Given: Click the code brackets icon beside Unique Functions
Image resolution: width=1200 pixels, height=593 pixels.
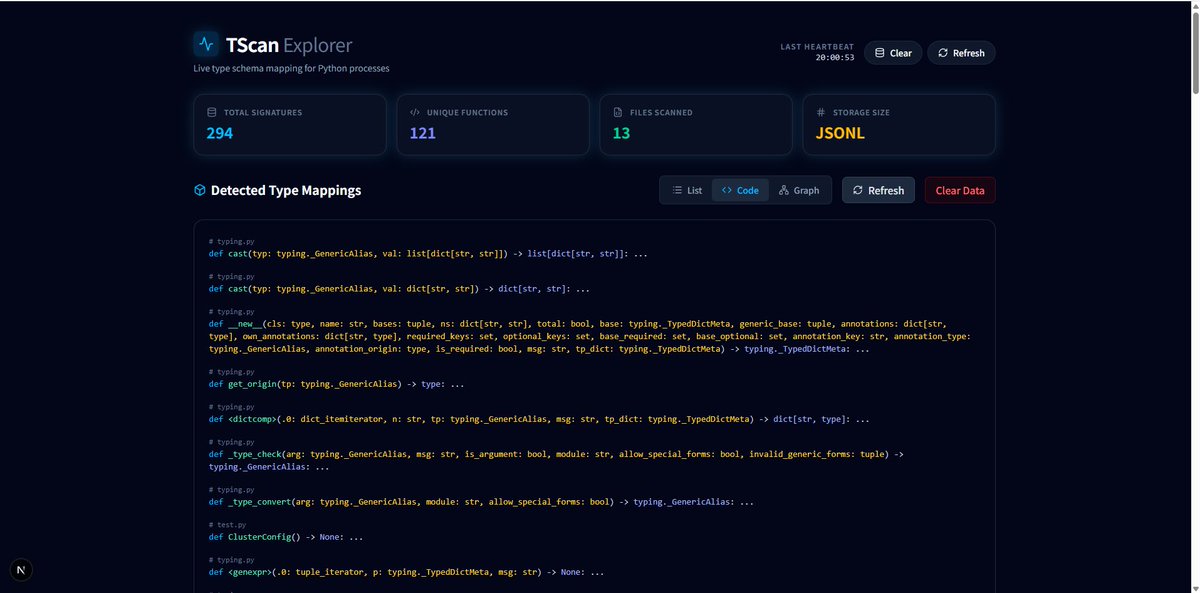Looking at the screenshot, I should click(414, 113).
